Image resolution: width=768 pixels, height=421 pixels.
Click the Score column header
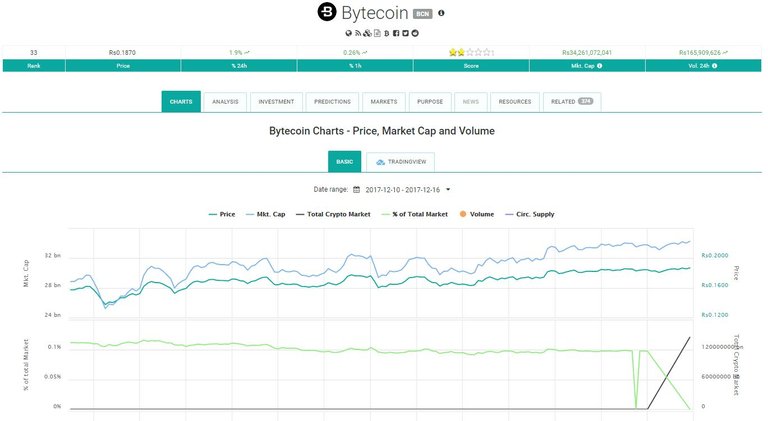point(471,66)
